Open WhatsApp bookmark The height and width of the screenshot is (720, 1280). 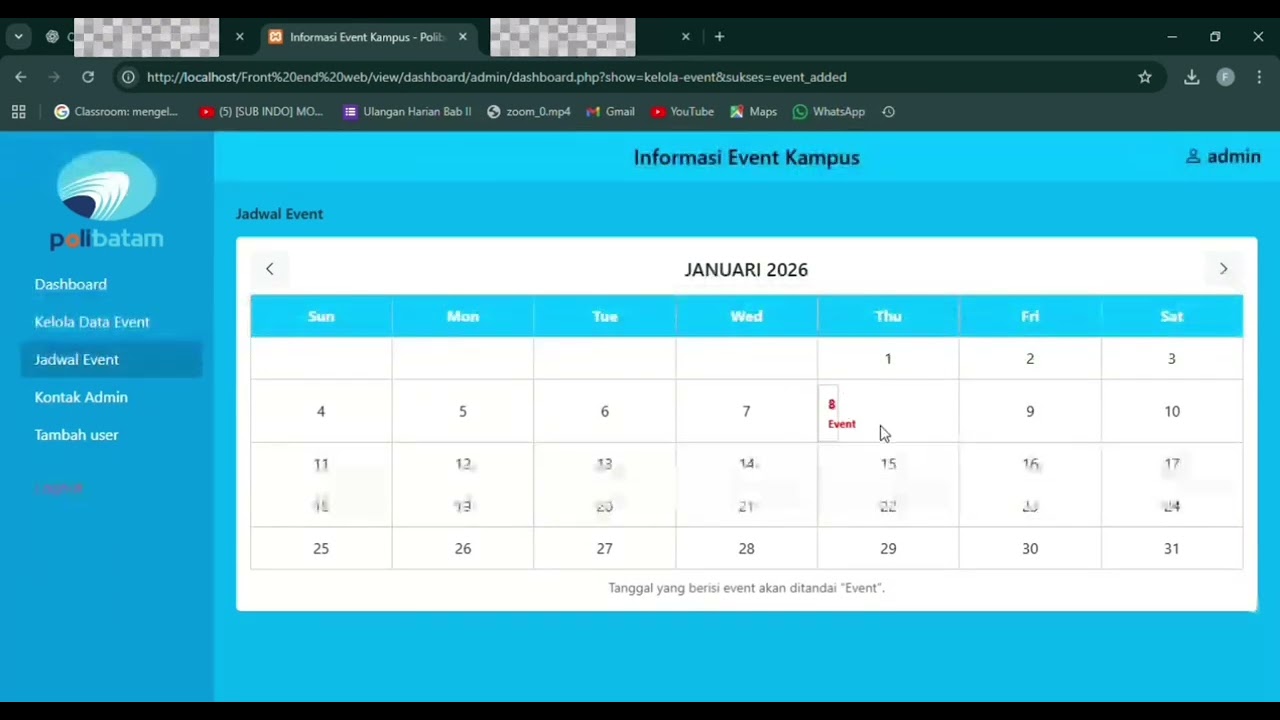829,112
